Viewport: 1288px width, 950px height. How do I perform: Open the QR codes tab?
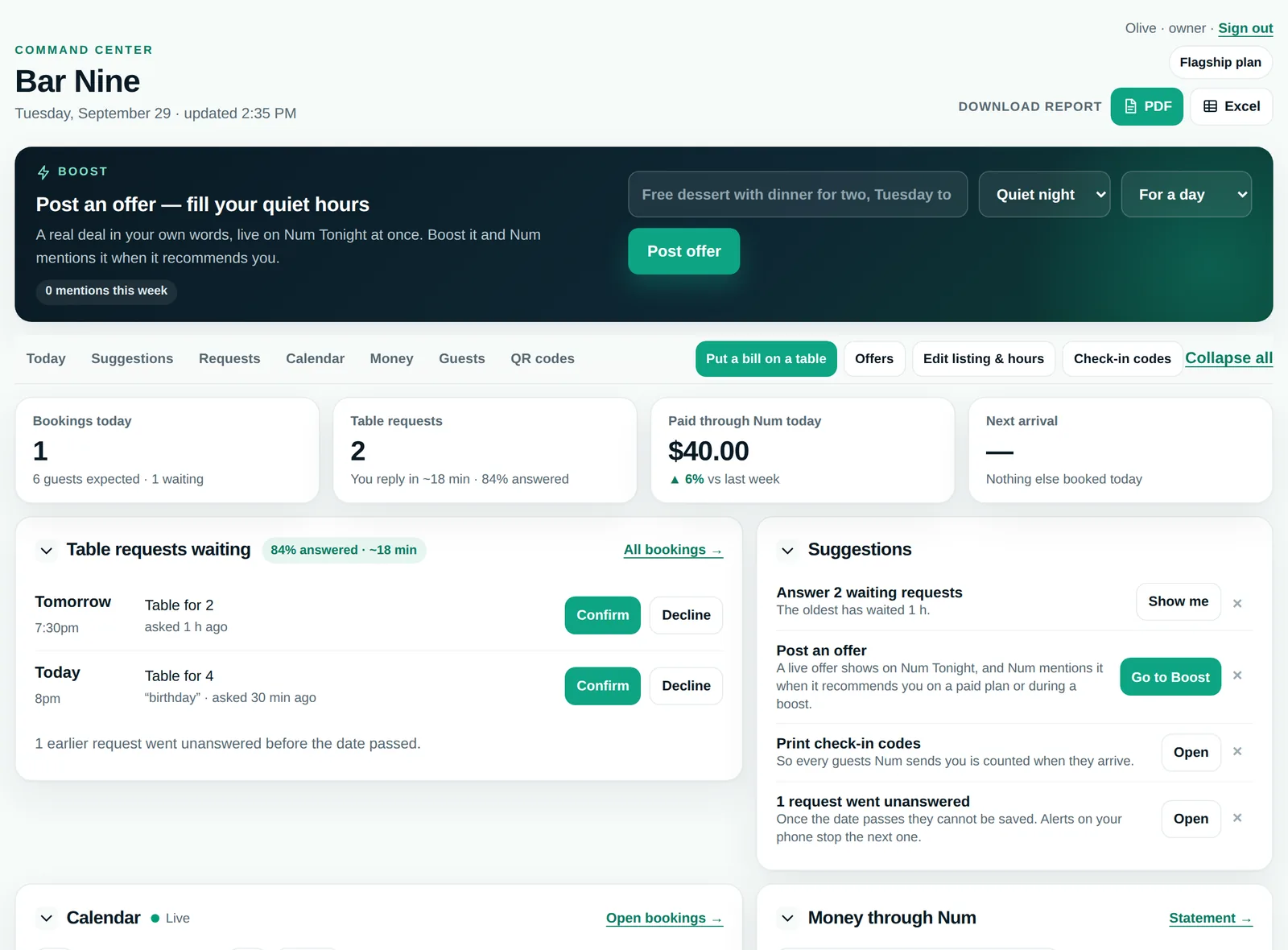[x=543, y=359]
